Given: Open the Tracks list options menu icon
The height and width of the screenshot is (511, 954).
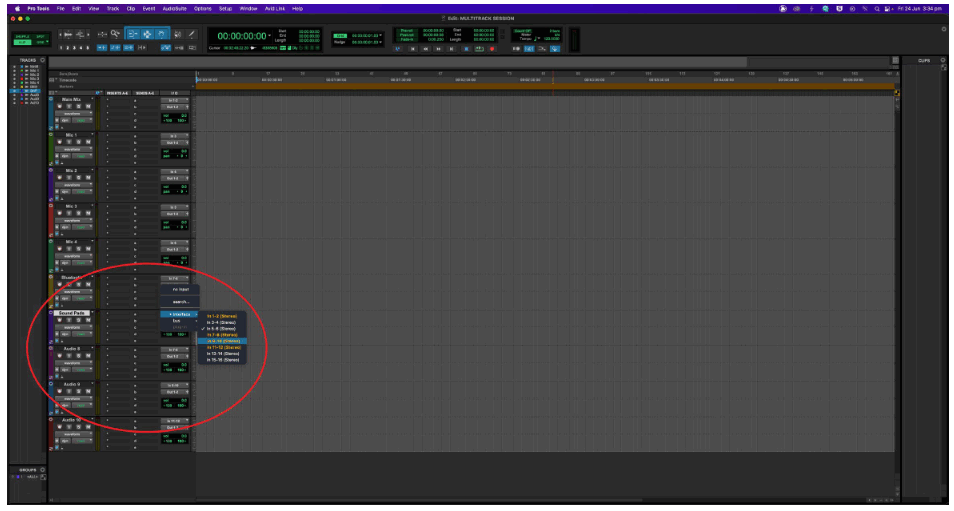Looking at the screenshot, I should (42, 60).
